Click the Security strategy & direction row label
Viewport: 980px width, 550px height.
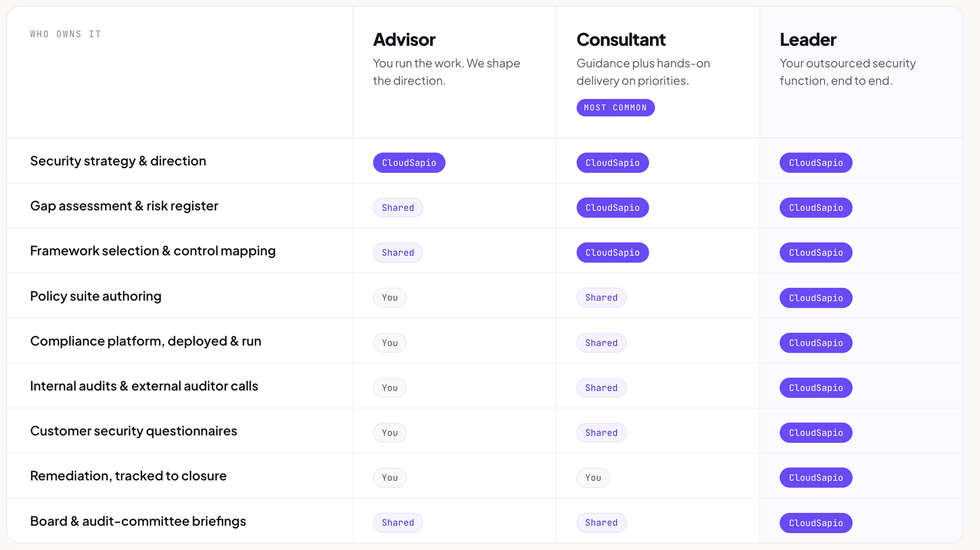[118, 161]
